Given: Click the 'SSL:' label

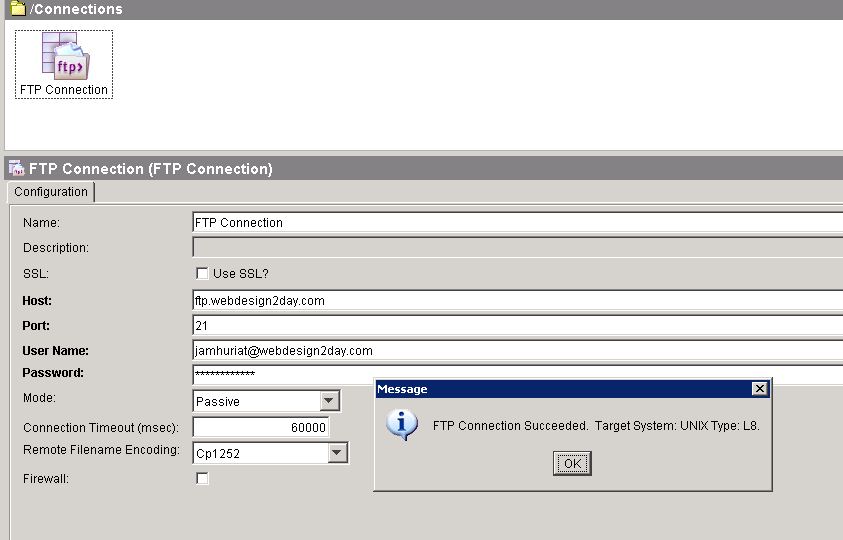Looking at the screenshot, I should (35, 274).
